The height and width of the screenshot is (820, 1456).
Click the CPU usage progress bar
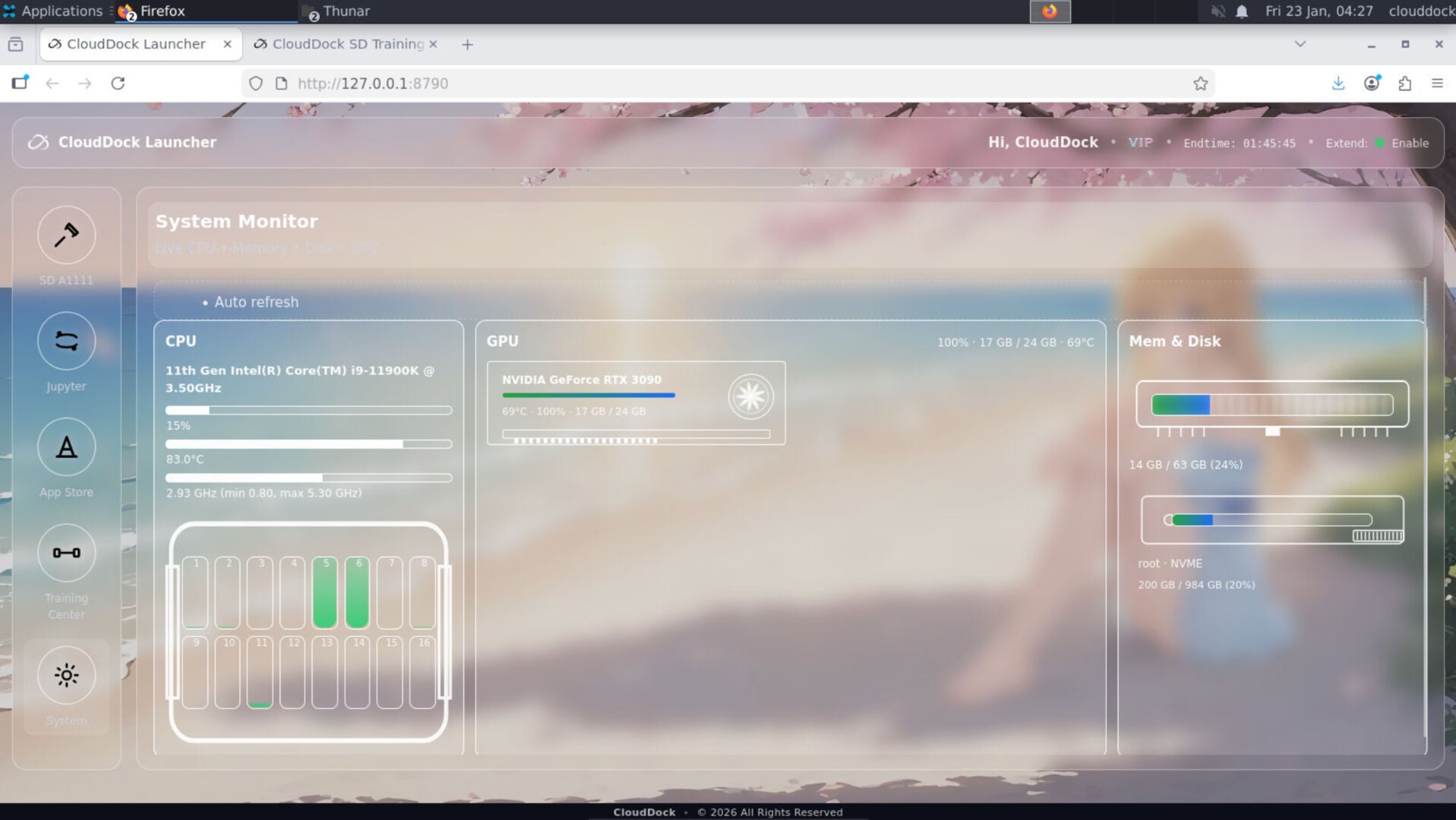tap(308, 410)
